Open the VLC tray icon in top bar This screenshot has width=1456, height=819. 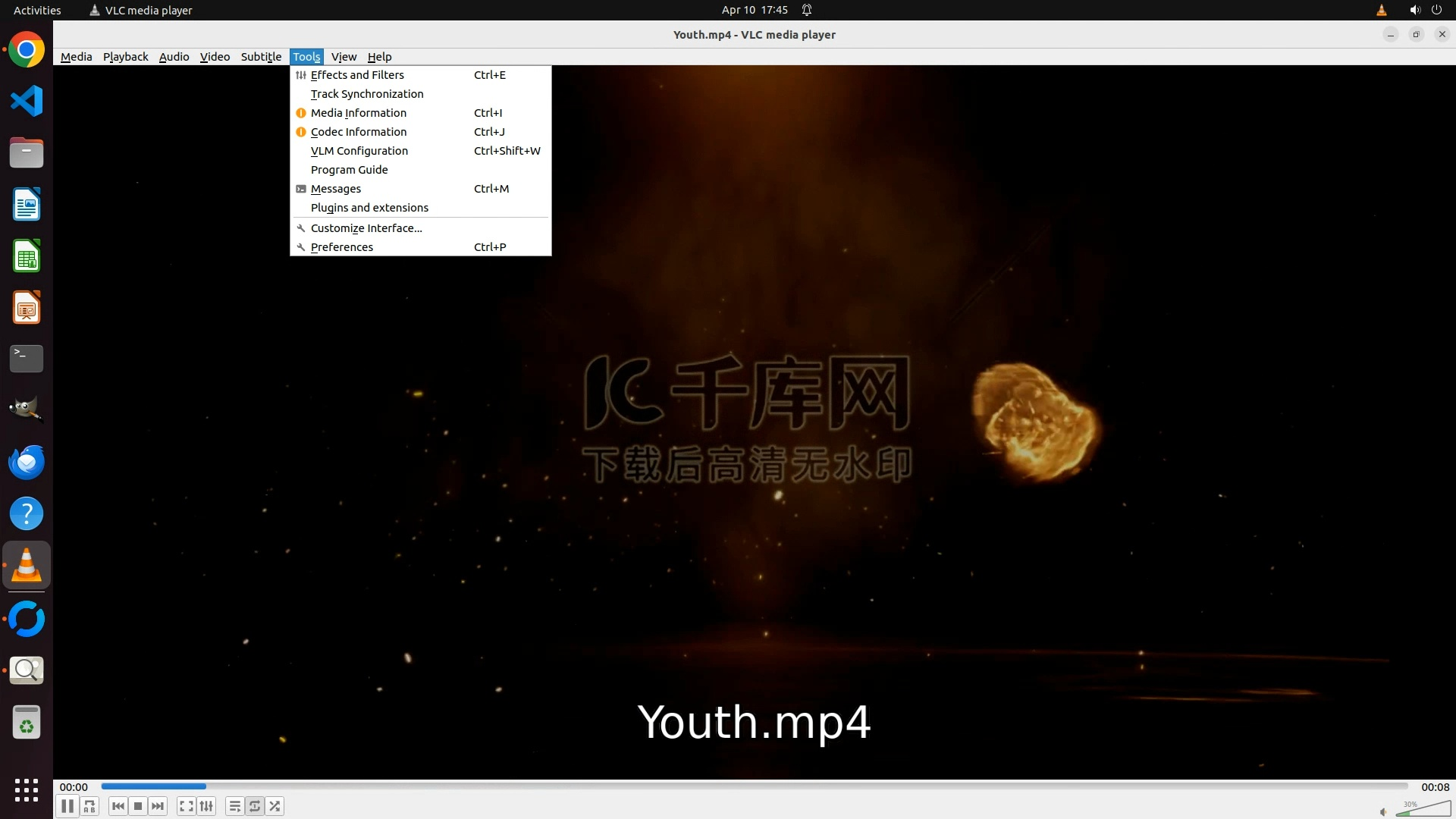coord(1381,10)
